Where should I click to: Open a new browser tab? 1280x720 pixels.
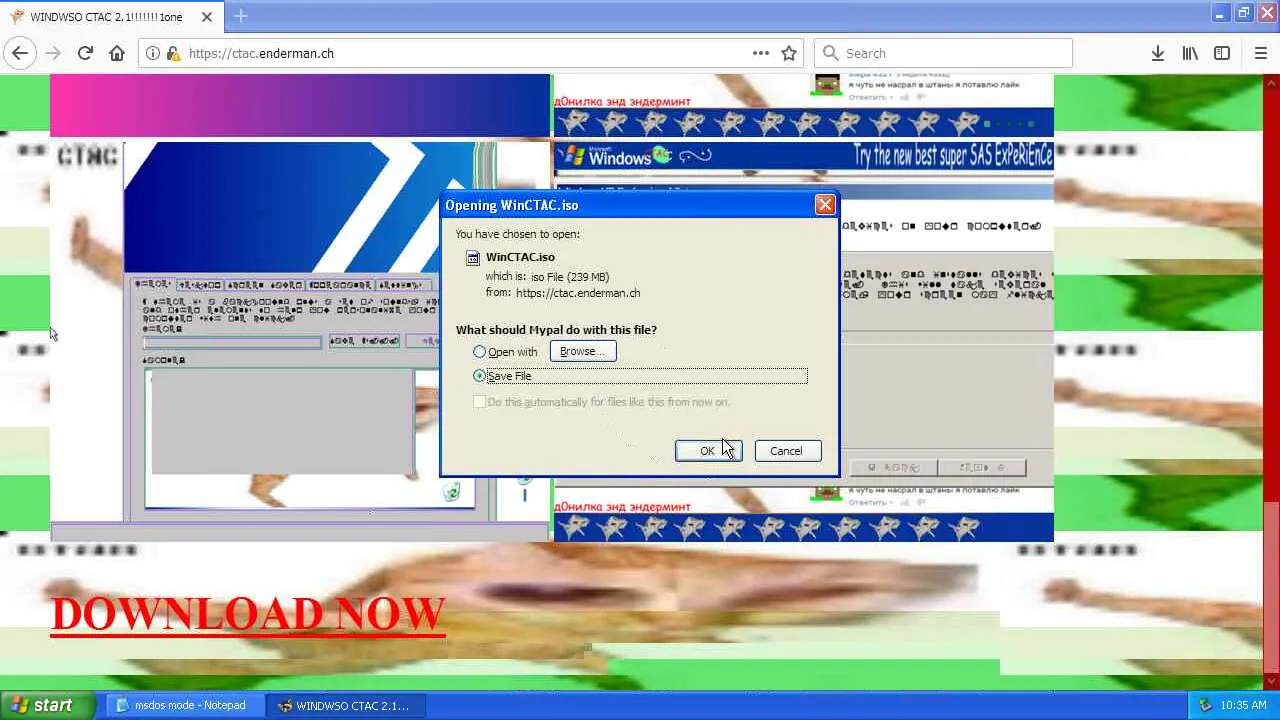coord(241,16)
